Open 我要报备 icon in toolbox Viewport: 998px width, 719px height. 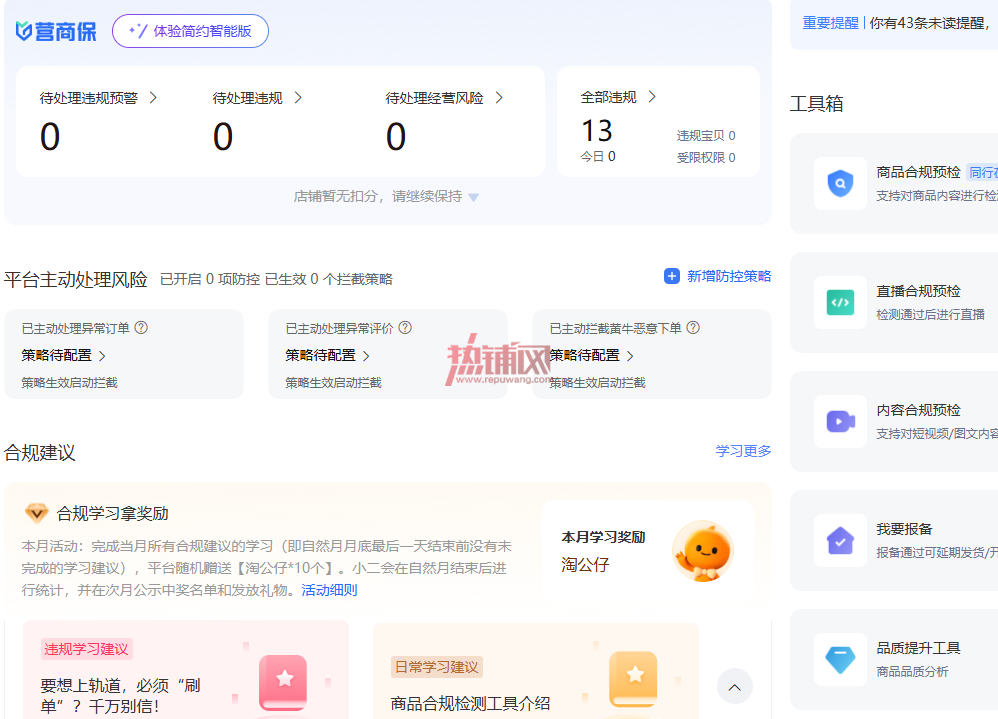pyautogui.click(x=840, y=540)
